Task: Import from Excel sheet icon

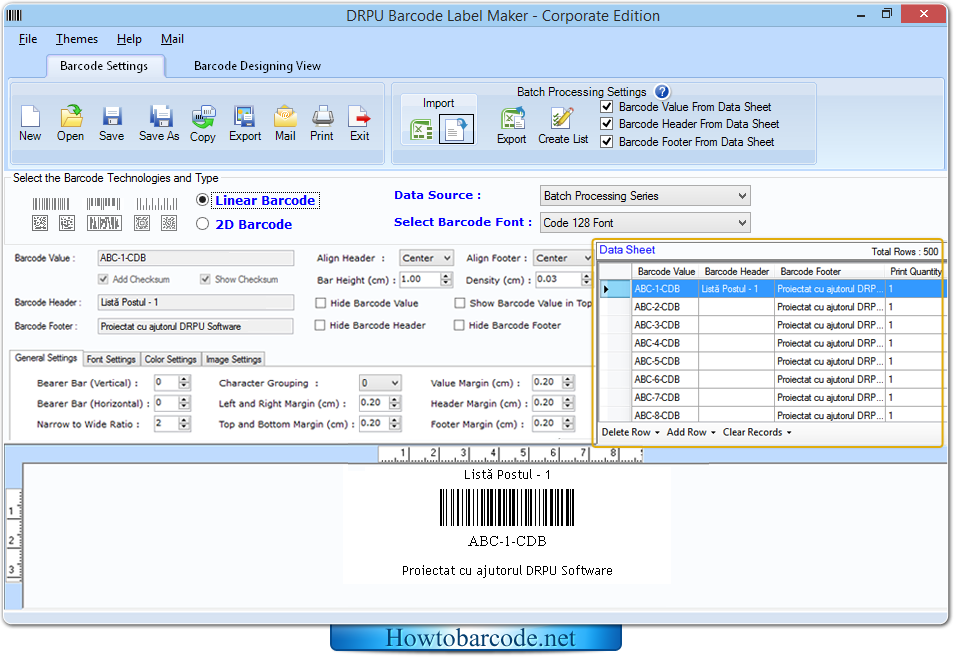Action: coord(421,130)
